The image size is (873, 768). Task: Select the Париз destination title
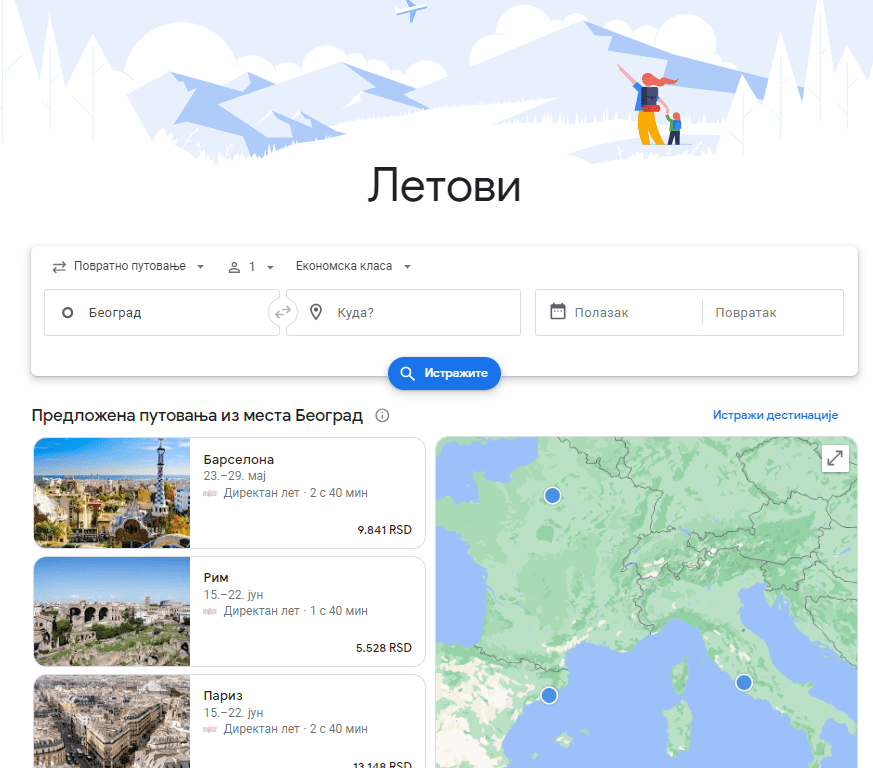[223, 696]
